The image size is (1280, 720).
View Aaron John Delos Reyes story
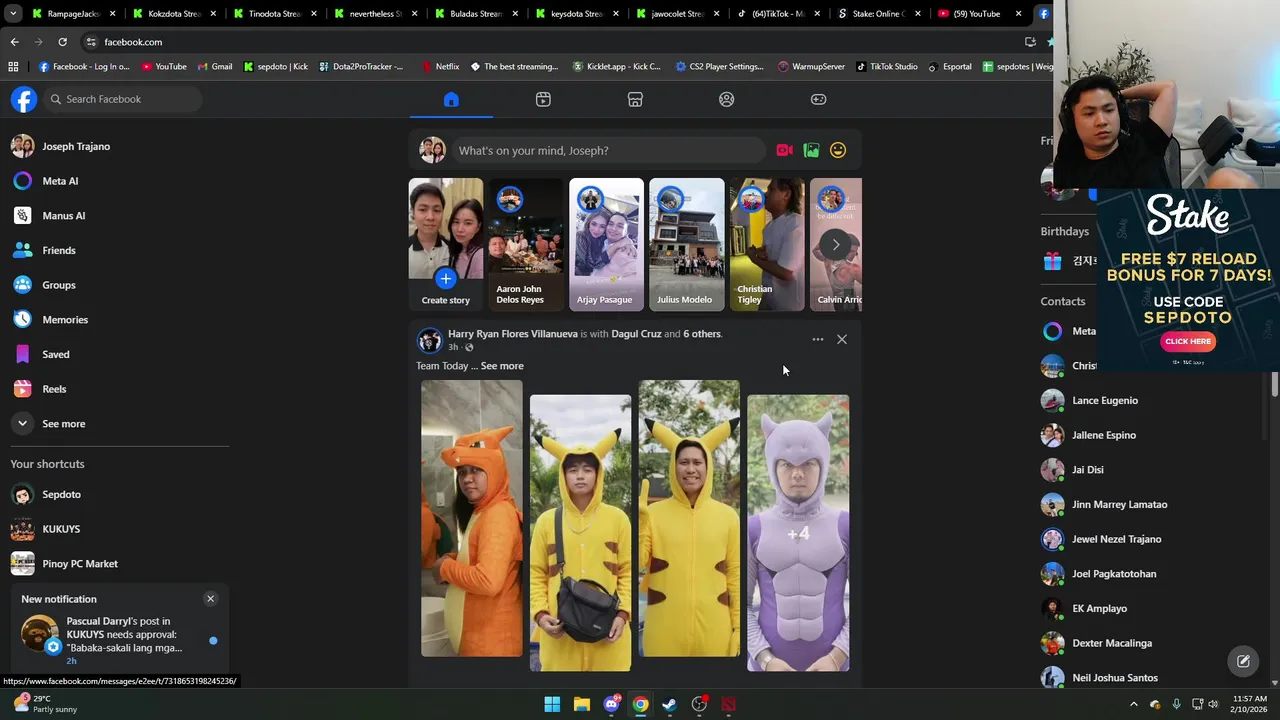[x=526, y=244]
